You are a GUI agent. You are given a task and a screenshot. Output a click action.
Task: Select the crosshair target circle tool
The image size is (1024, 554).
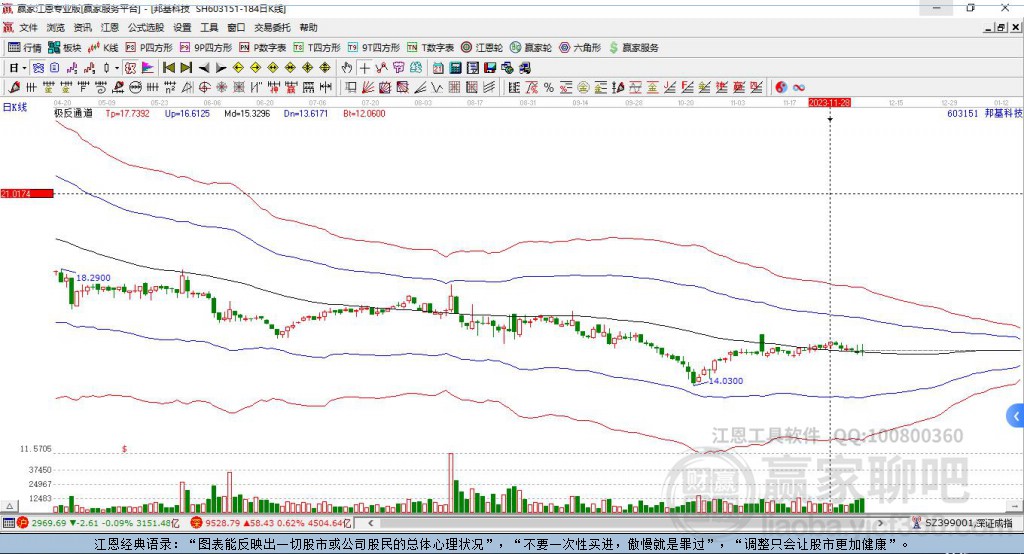[x=204, y=88]
